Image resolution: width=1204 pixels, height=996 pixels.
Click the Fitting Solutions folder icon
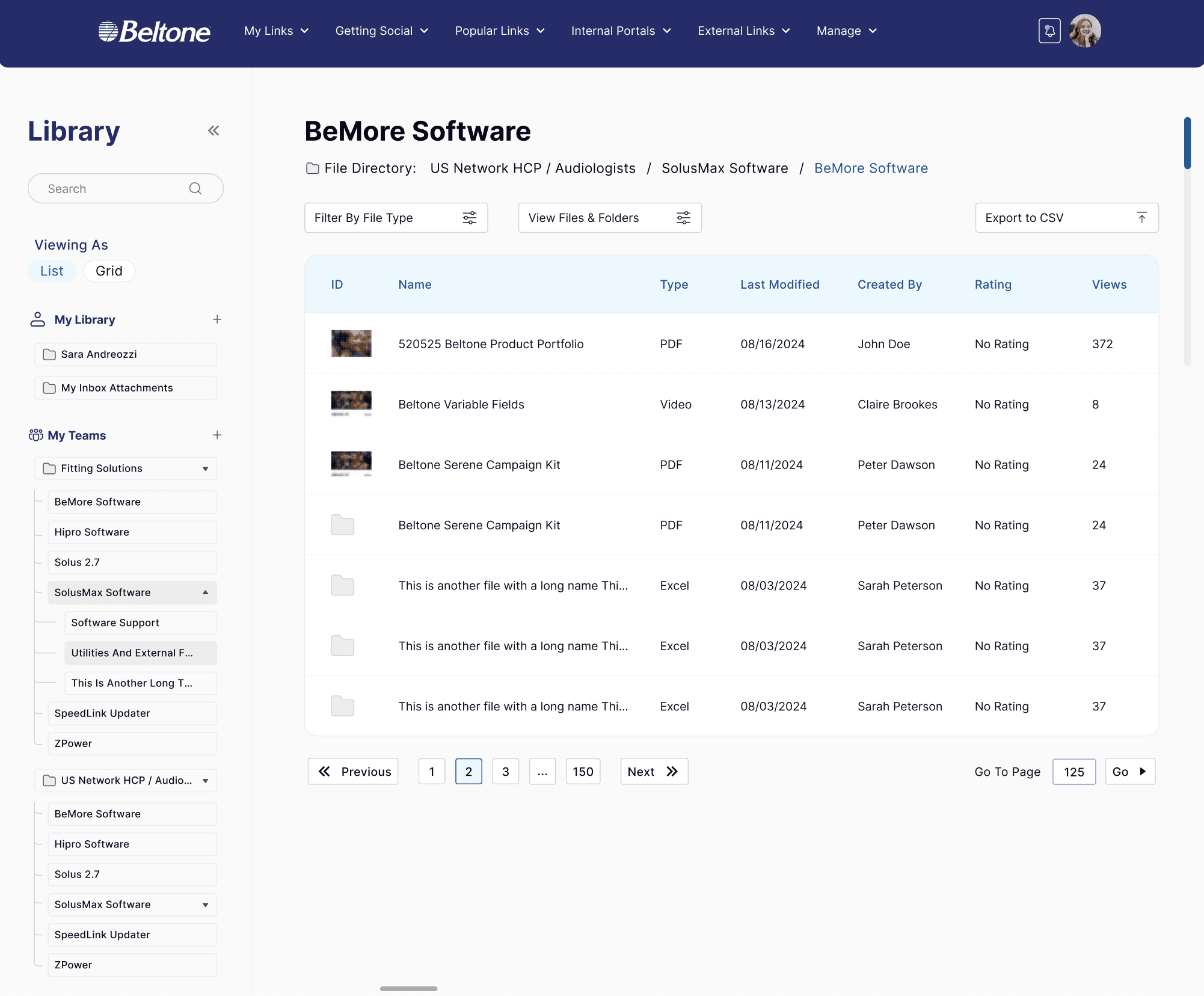(x=49, y=469)
